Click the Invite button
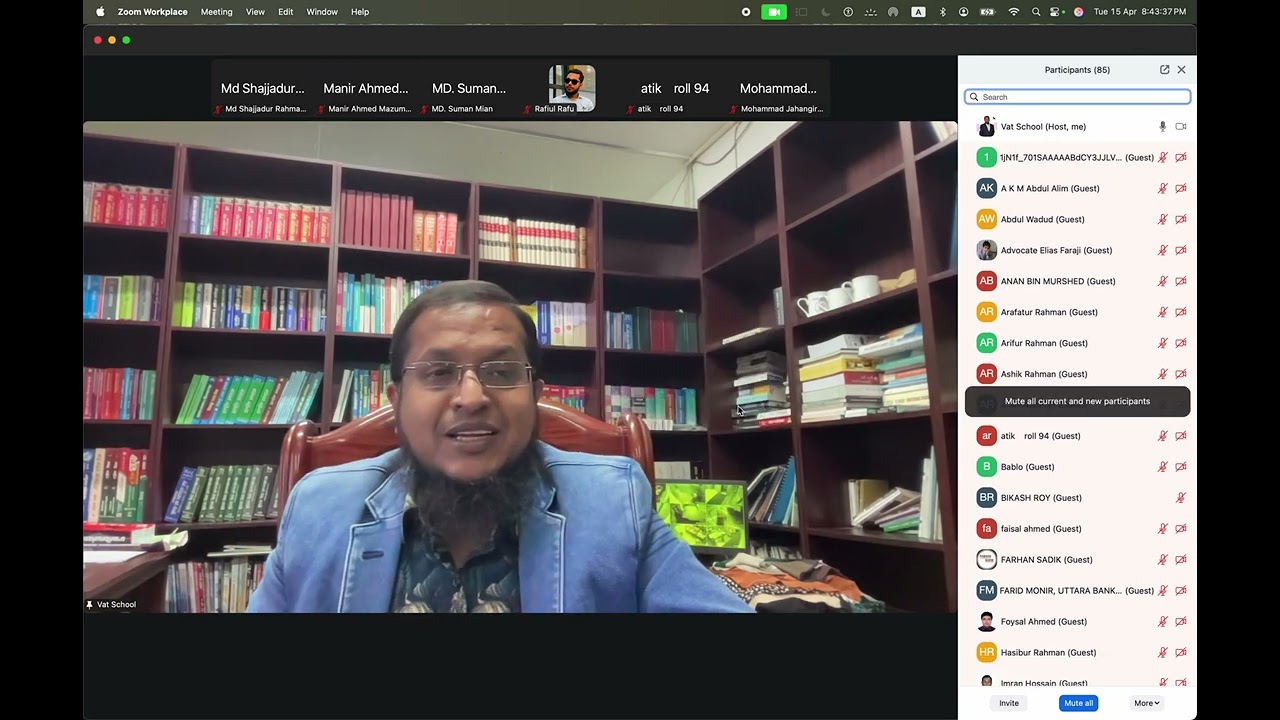1280x720 pixels. click(1009, 703)
